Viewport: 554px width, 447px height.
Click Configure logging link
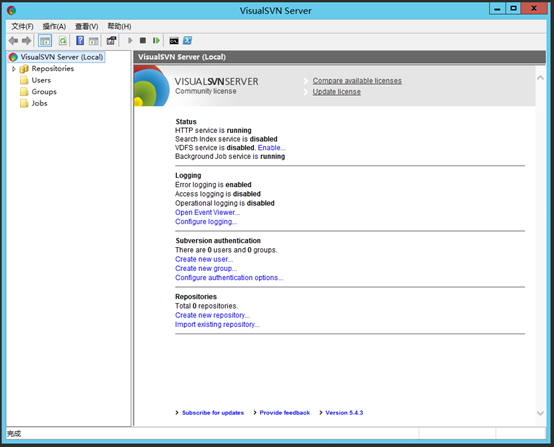click(x=206, y=222)
